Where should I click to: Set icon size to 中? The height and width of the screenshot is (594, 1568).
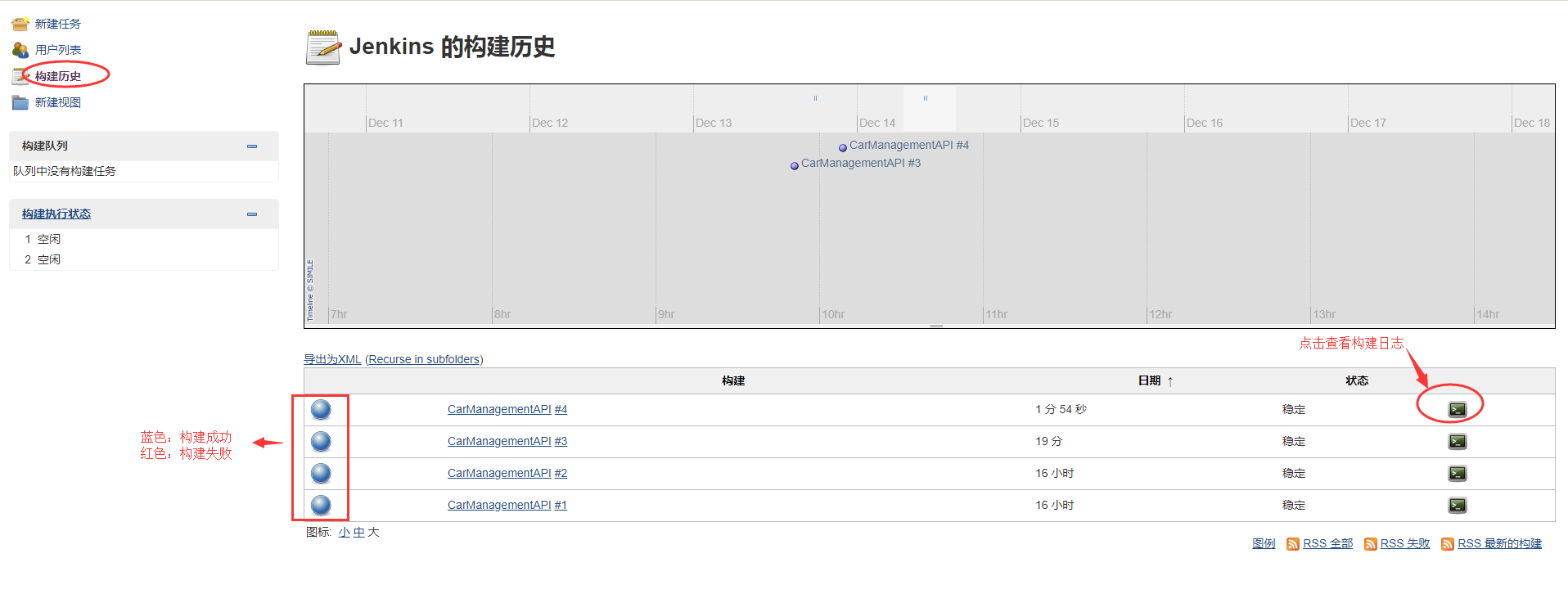pyautogui.click(x=358, y=532)
